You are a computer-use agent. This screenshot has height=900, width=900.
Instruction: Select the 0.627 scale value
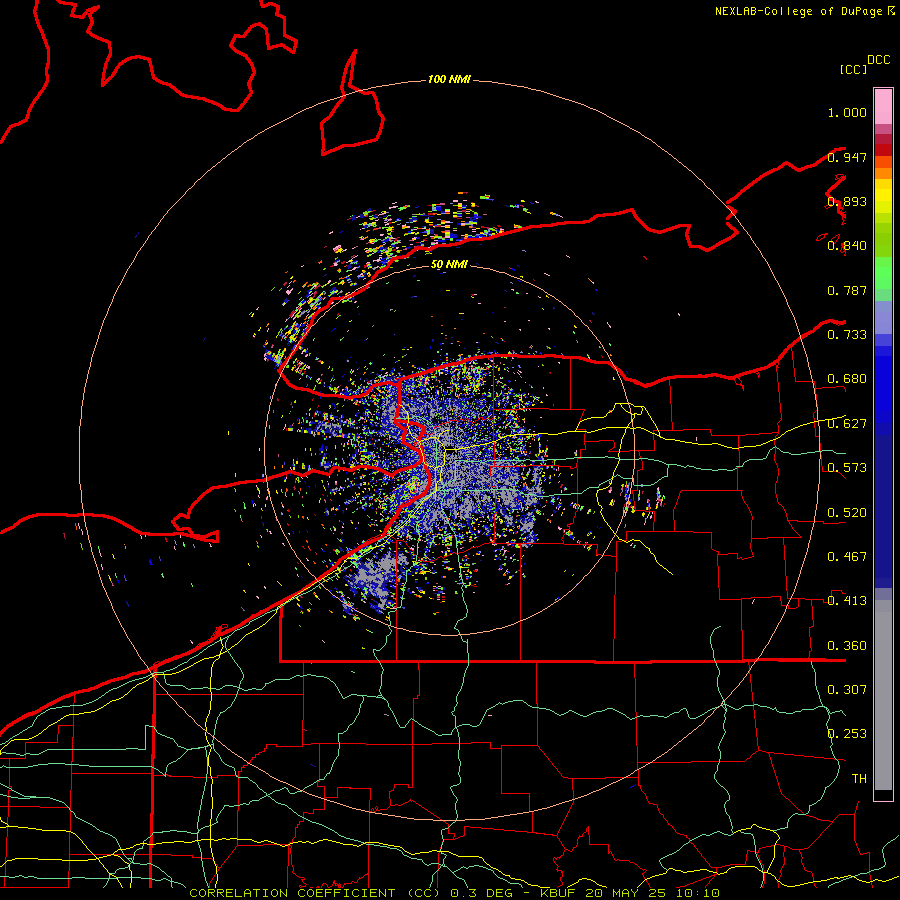(x=847, y=424)
